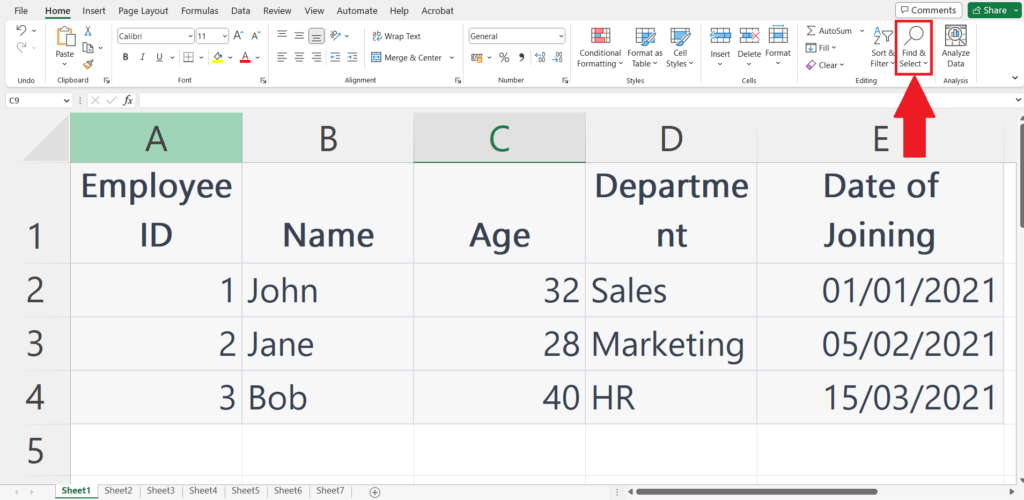Click the Paste clipboard icon
Screen dimensions: 1024x500
click(x=64, y=38)
